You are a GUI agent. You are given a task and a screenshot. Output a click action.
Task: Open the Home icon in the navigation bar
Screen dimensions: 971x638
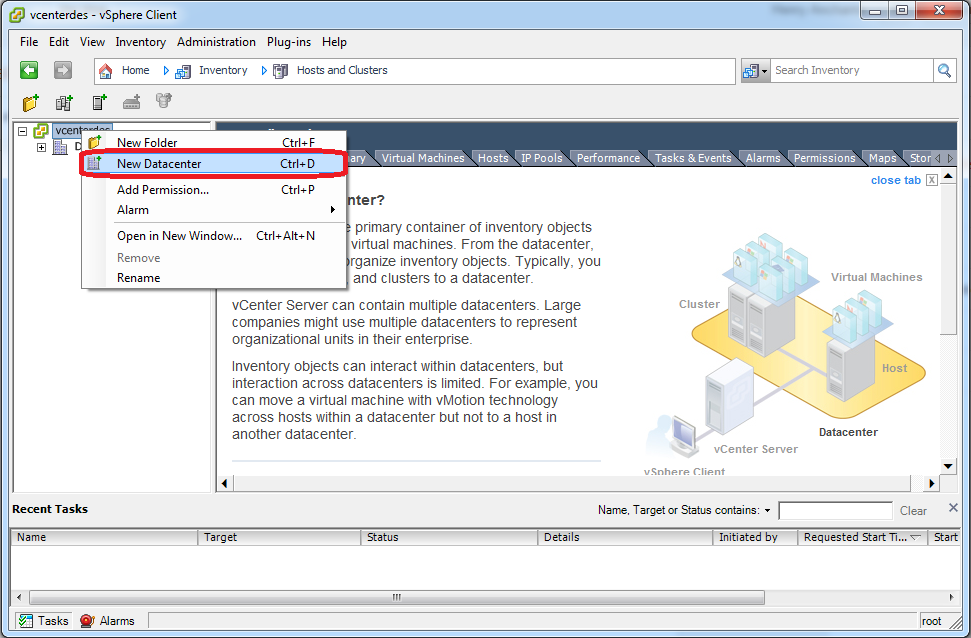point(105,70)
